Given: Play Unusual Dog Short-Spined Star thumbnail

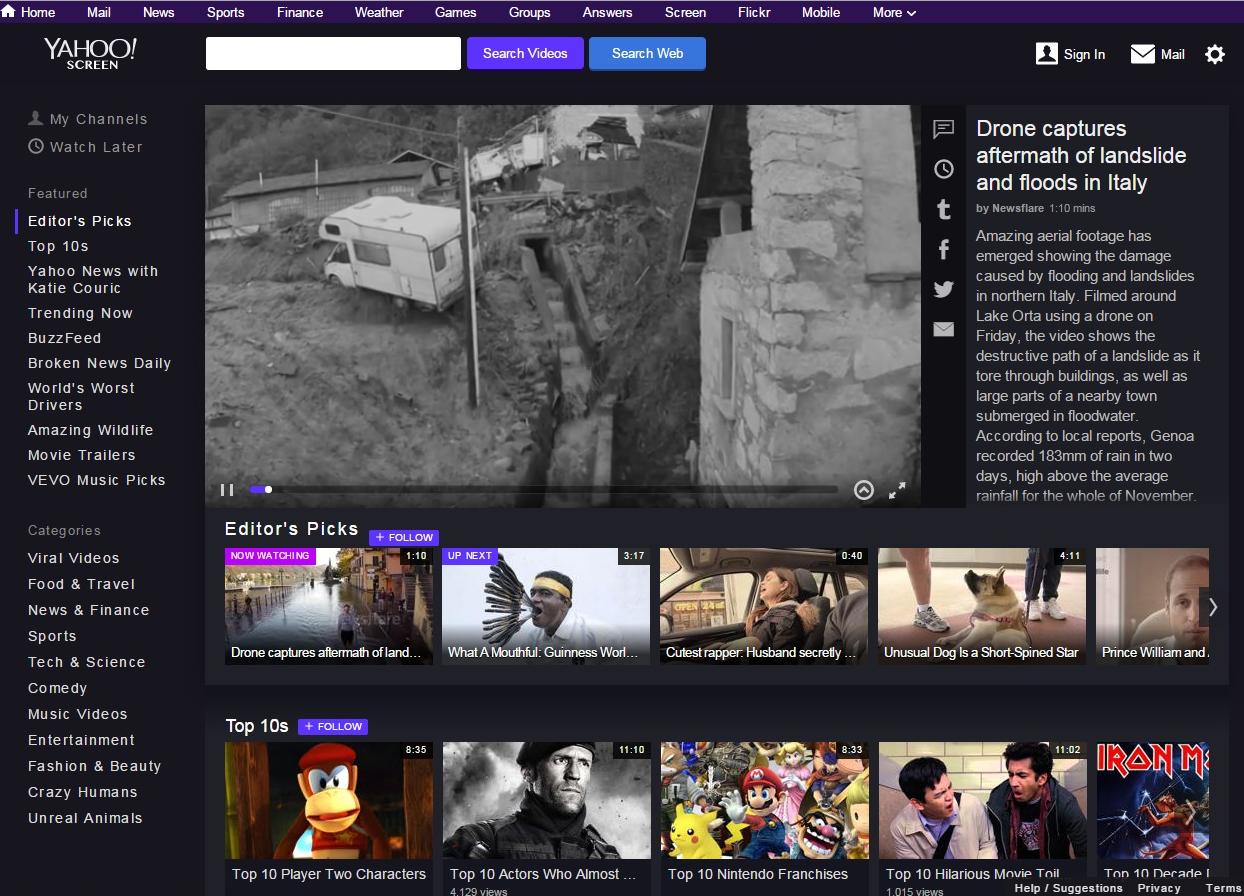Looking at the screenshot, I should pyautogui.click(x=982, y=606).
